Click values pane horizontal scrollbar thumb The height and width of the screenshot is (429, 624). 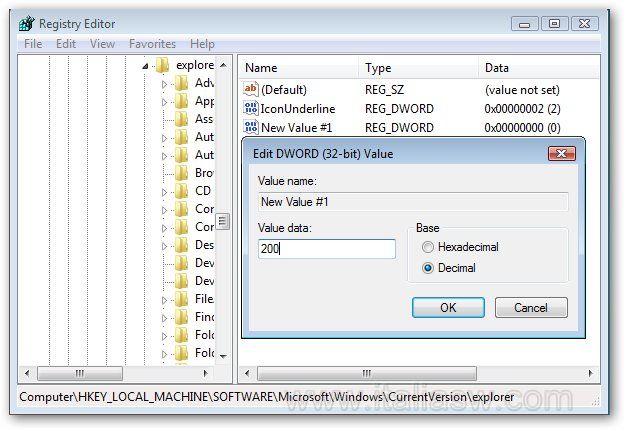coord(367,373)
